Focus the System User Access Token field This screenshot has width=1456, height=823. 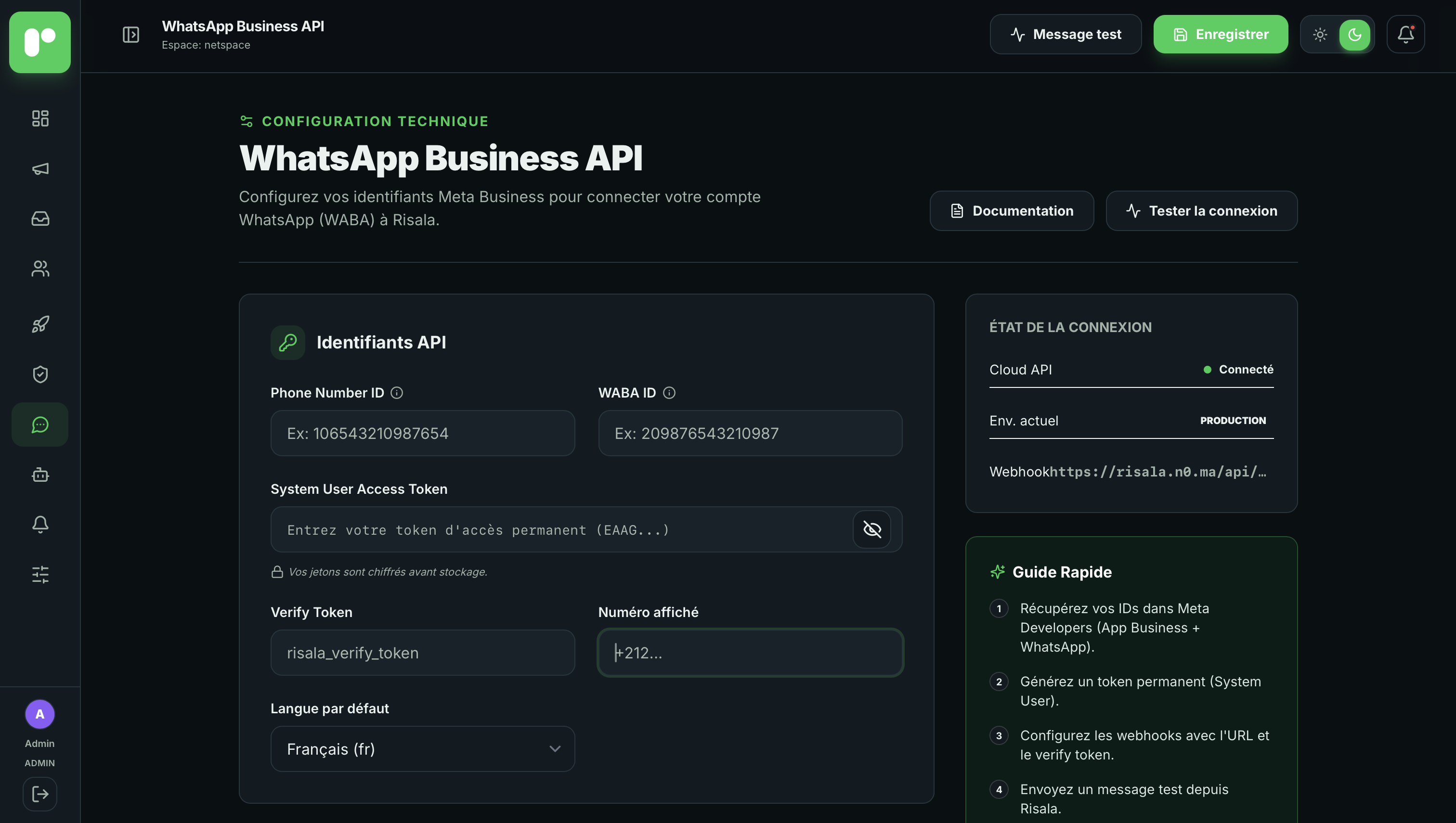(x=586, y=529)
